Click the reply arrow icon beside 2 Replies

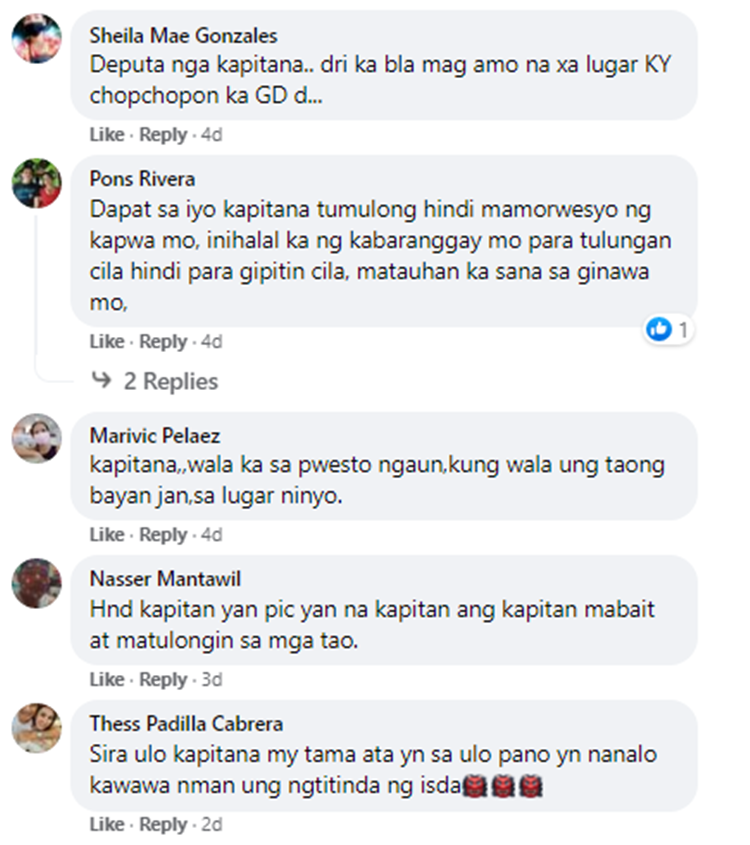pos(101,380)
